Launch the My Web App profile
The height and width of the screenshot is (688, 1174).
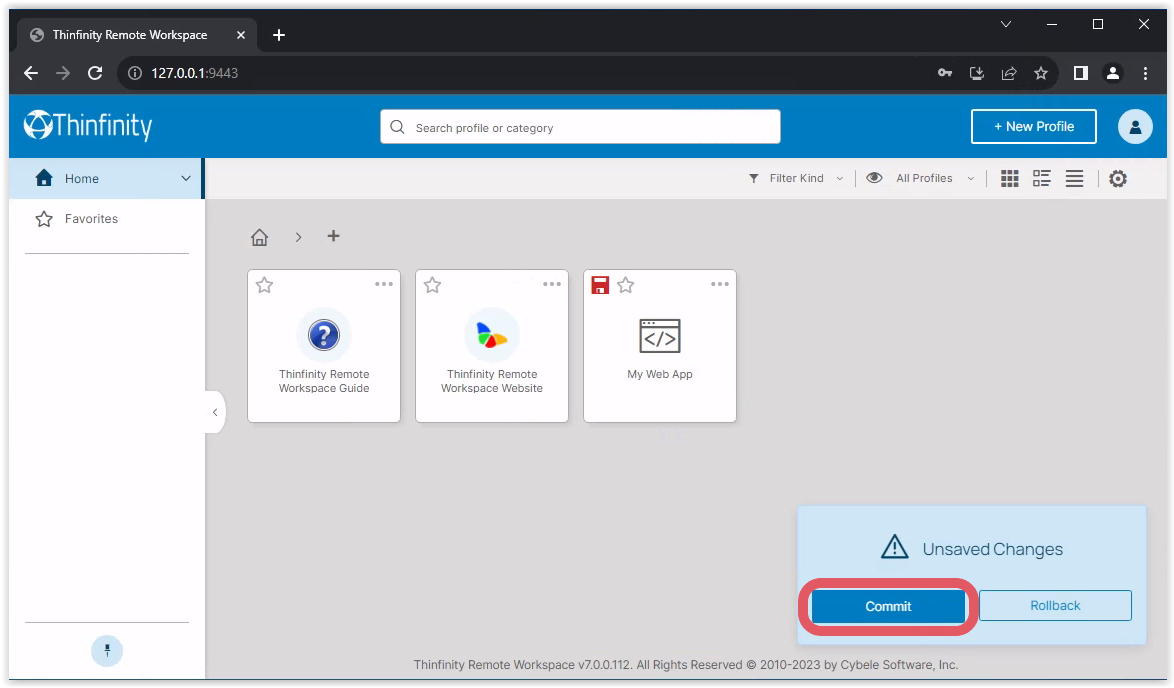pyautogui.click(x=660, y=347)
